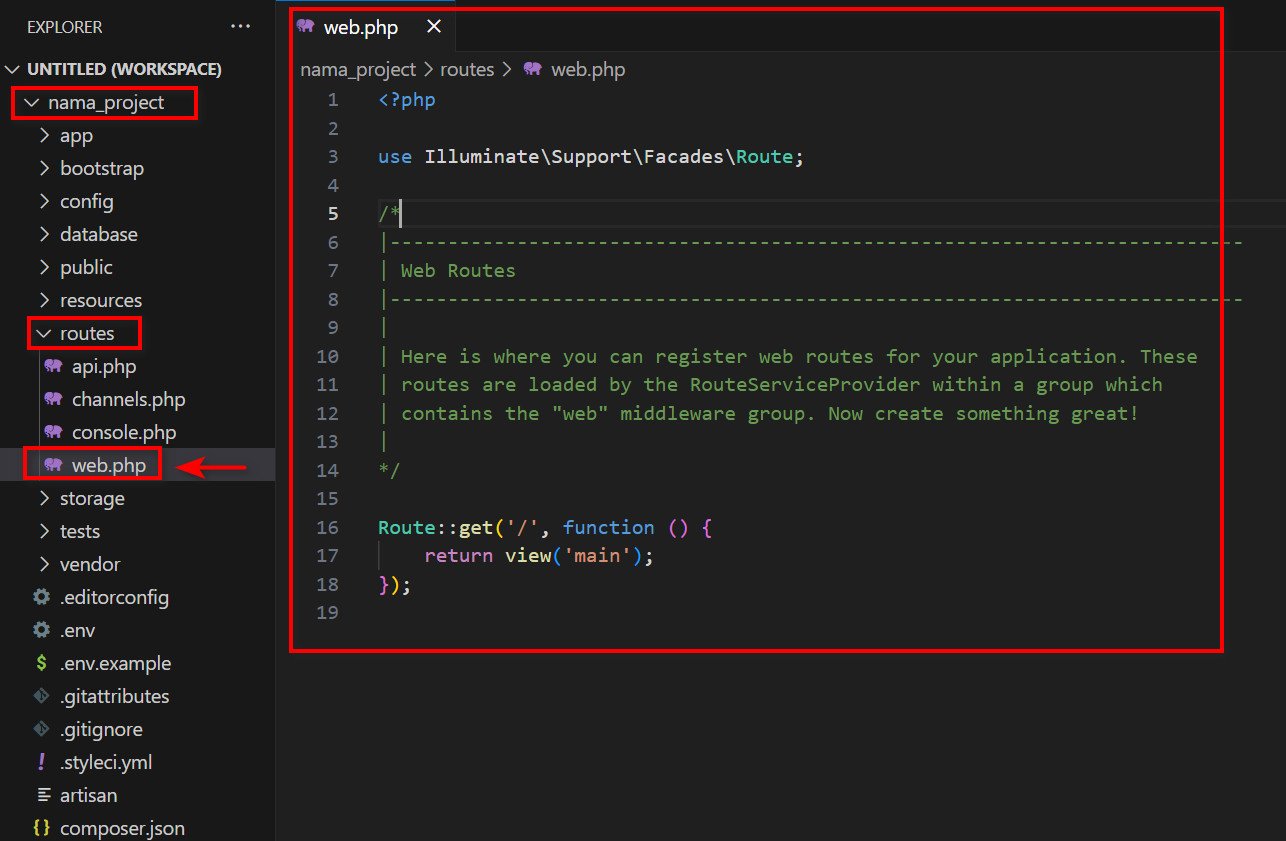This screenshot has width=1286, height=841.
Task: Click the EXPLORER panel title
Action: tap(64, 27)
